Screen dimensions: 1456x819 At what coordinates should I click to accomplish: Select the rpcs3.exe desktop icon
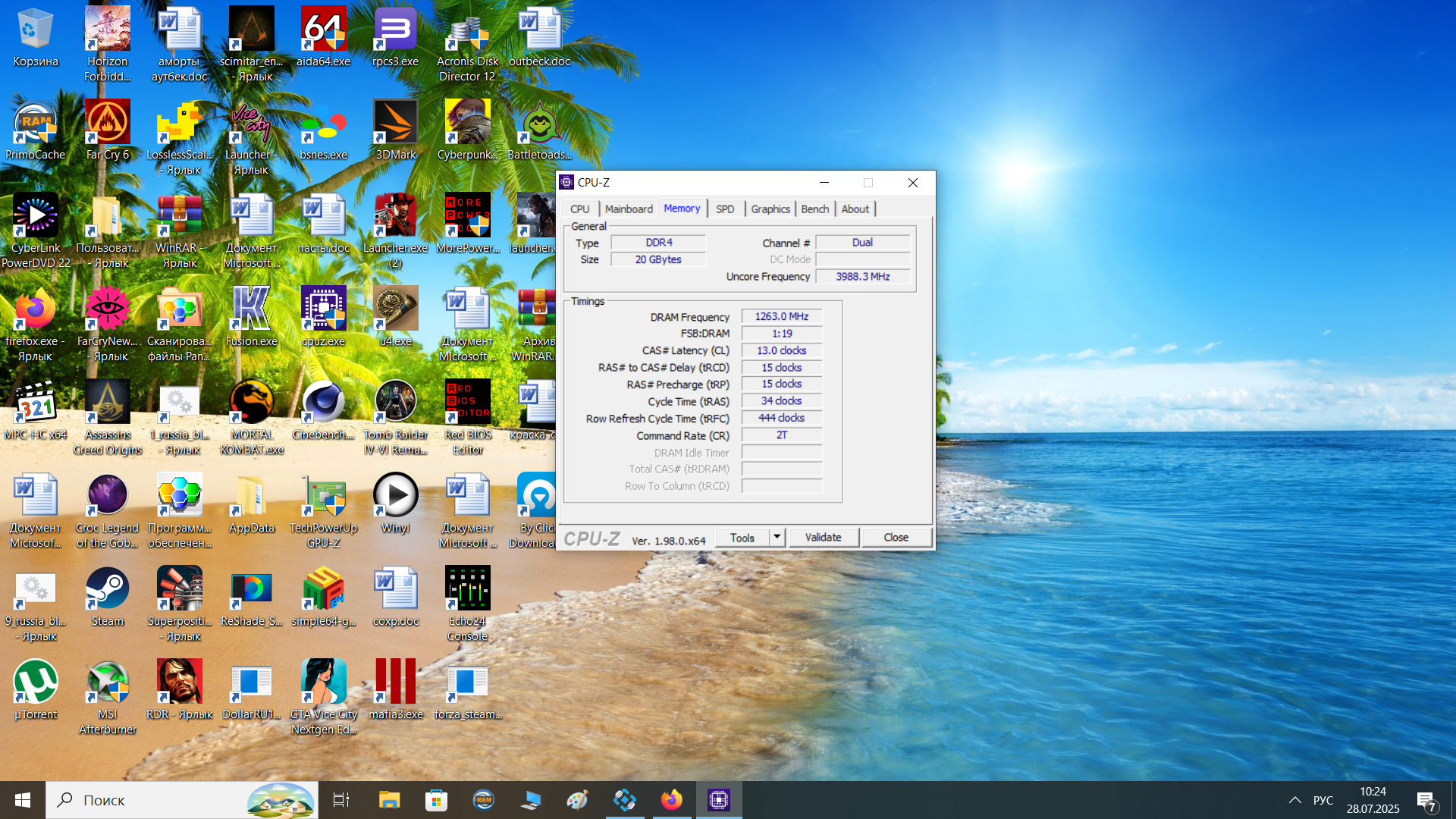pos(395,30)
